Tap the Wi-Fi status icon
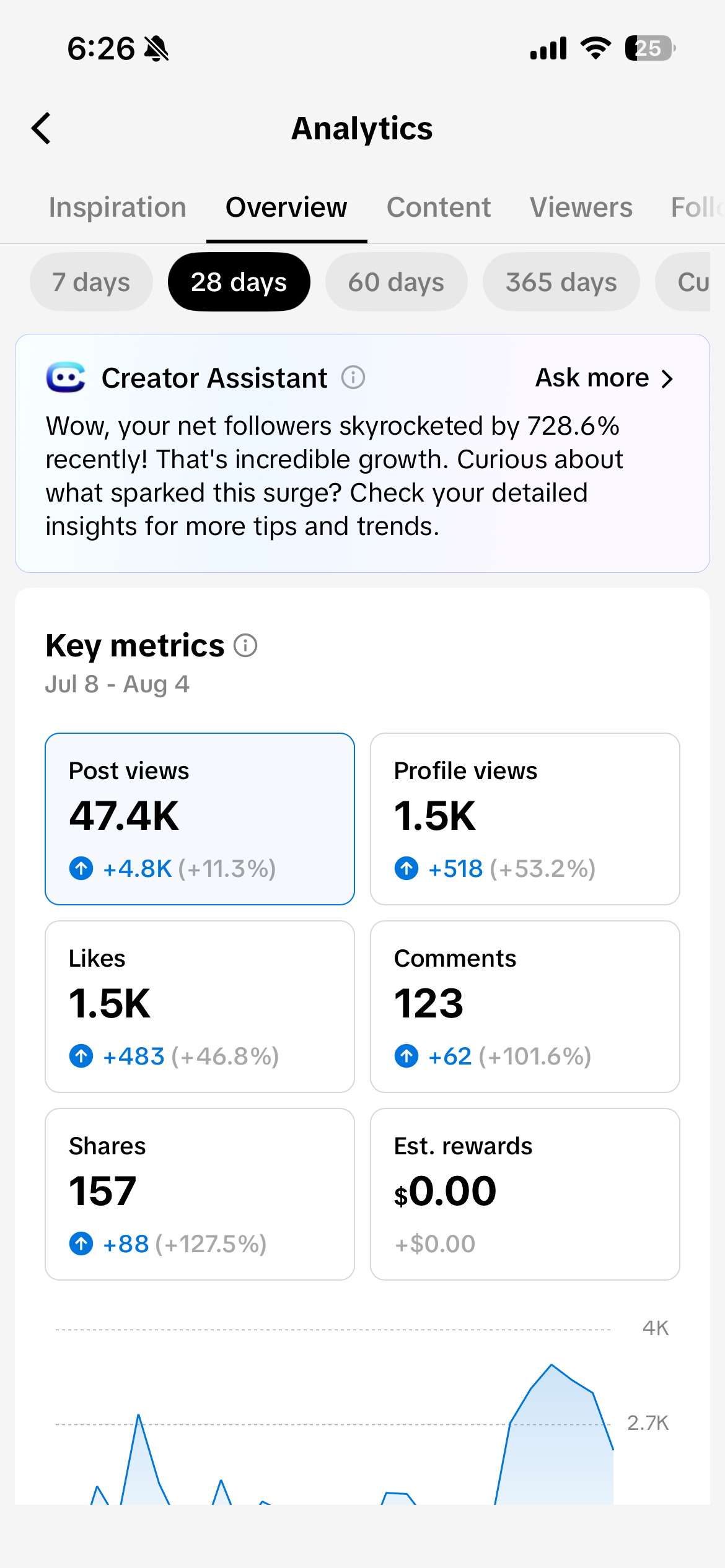Viewport: 725px width, 1568px height. 595,48
